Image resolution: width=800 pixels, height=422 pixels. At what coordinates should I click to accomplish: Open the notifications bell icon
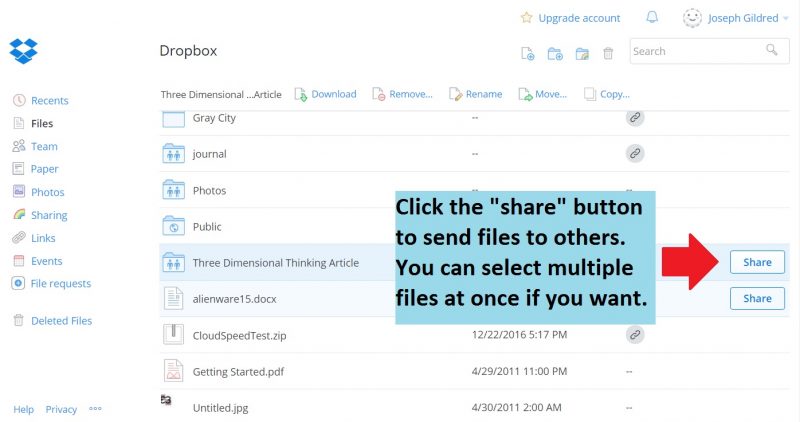point(652,17)
